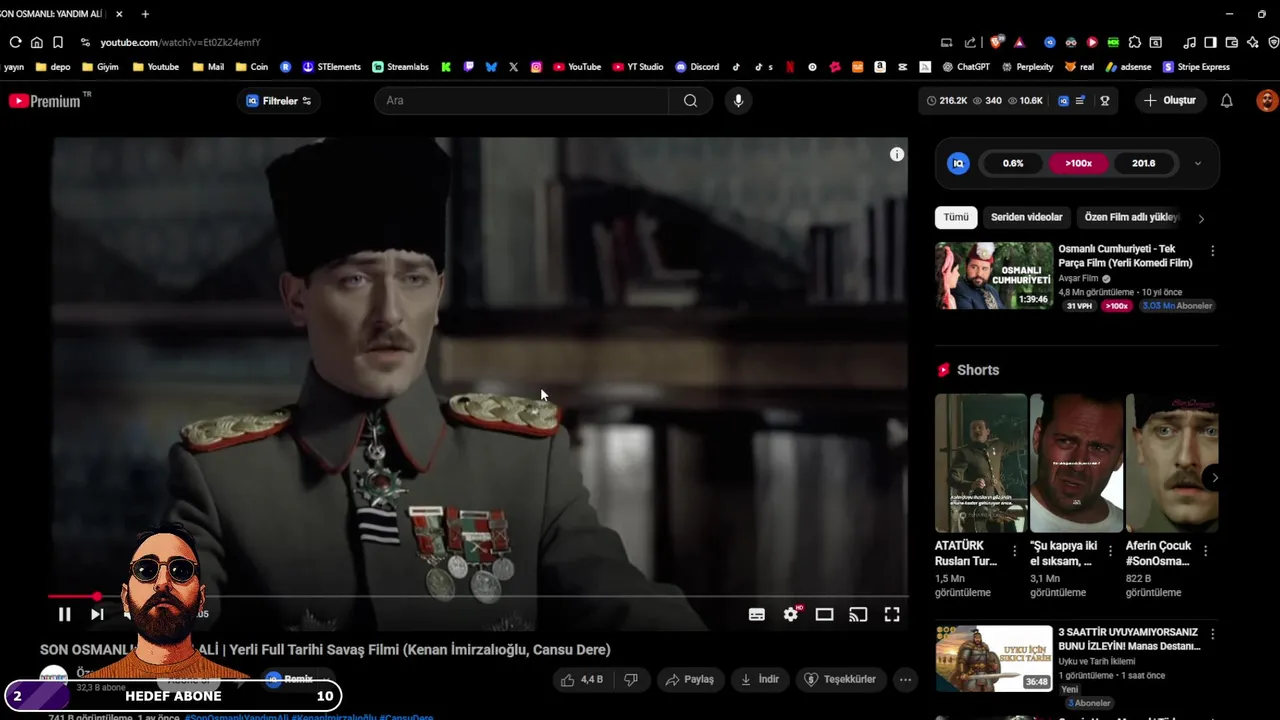Click the 0.6% score pill
This screenshot has width=1280, height=720.
point(1013,163)
